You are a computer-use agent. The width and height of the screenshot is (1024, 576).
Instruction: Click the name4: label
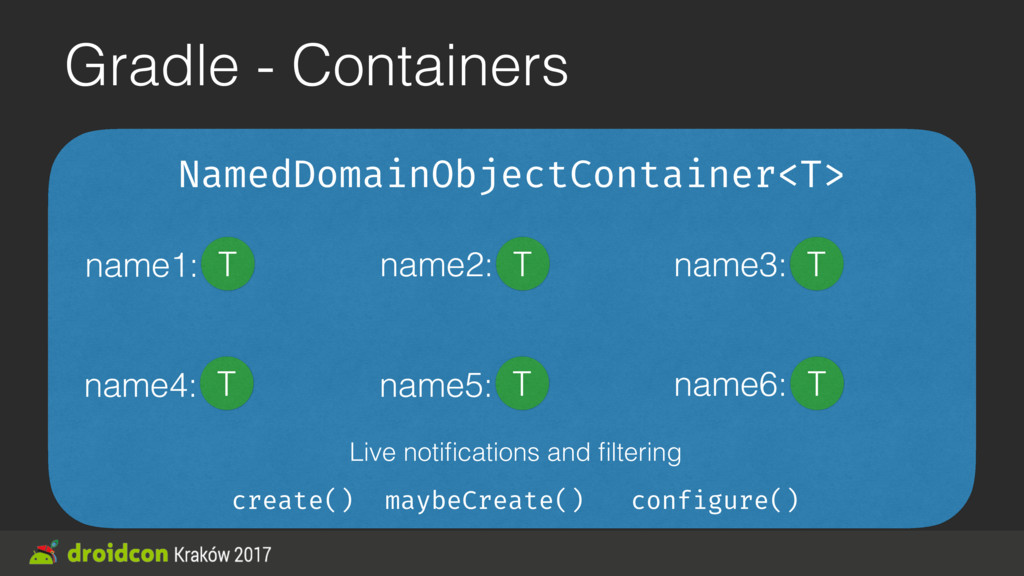[x=140, y=385]
